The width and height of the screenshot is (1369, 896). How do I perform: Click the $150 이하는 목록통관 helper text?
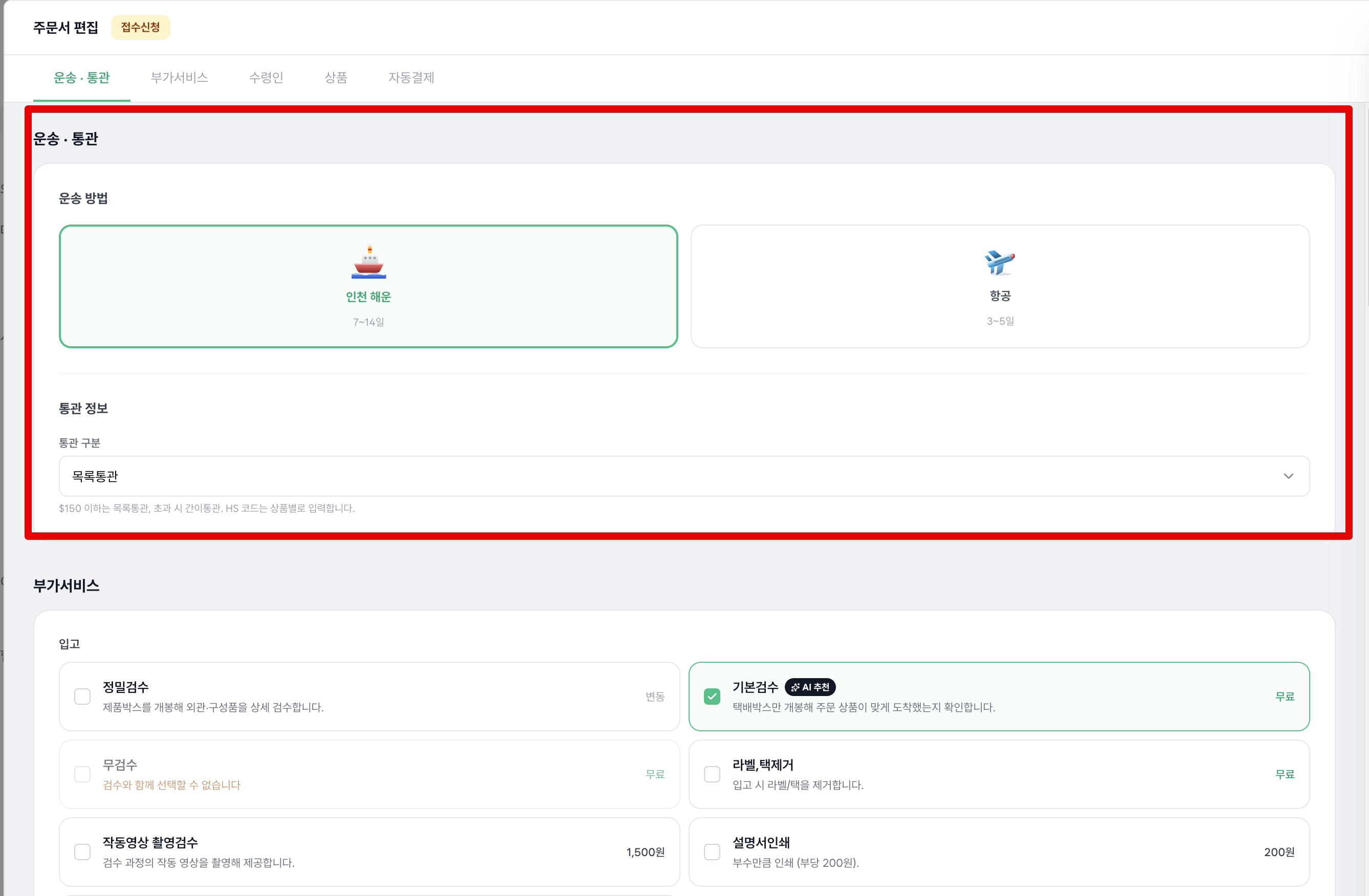207,508
